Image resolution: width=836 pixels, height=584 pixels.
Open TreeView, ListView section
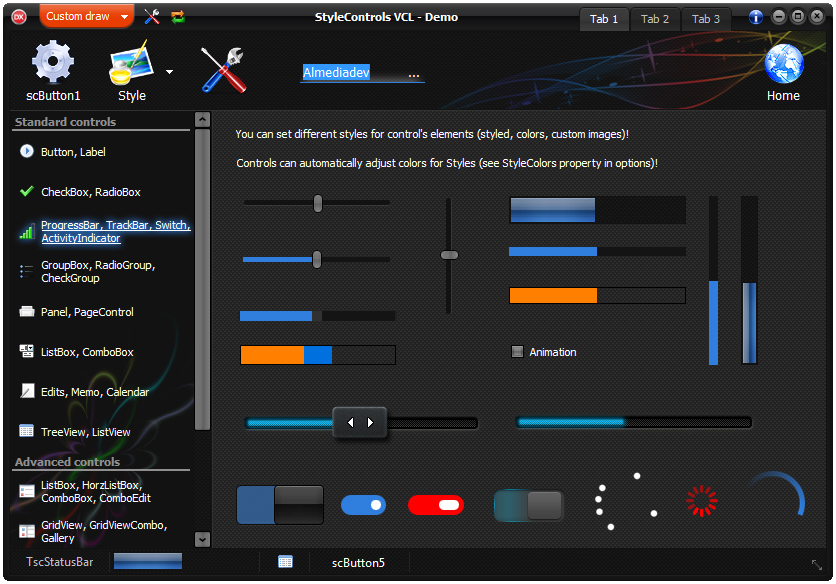(85, 432)
